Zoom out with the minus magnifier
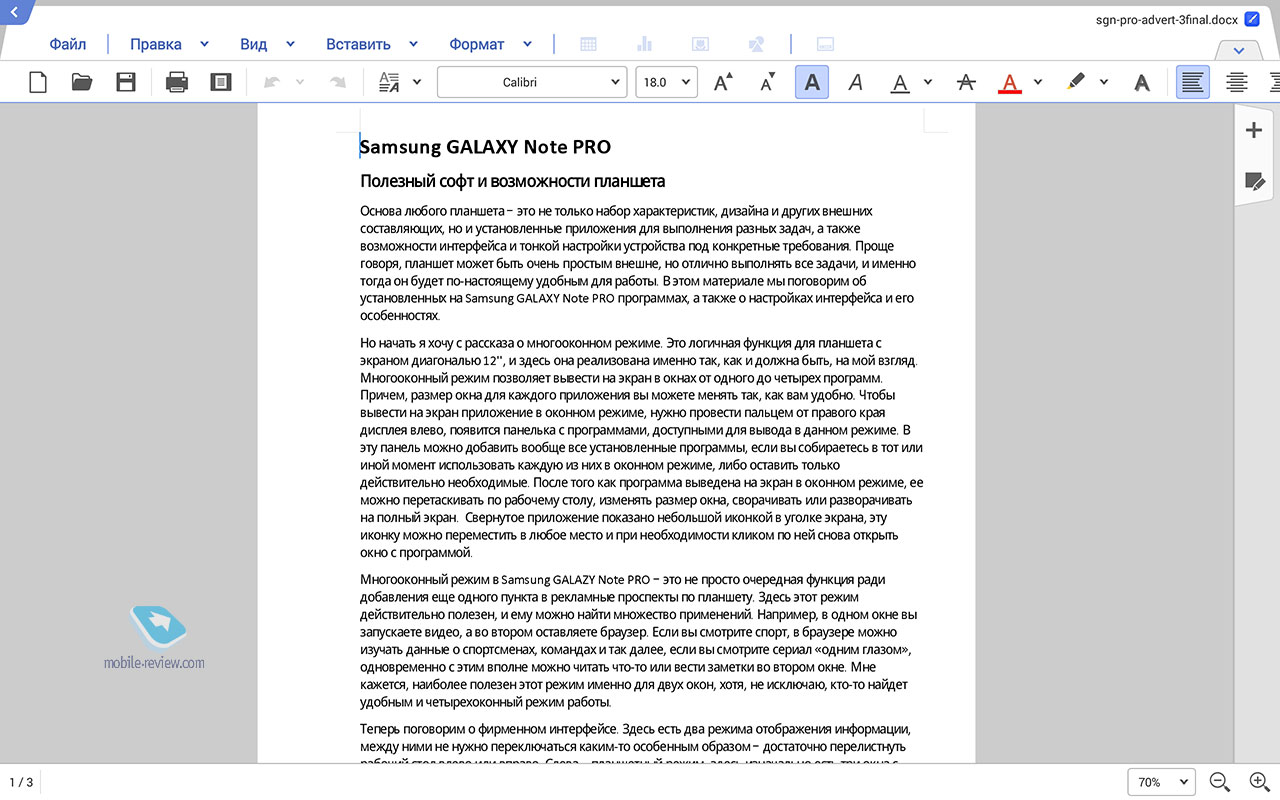The image size is (1280, 800). coord(1219,782)
